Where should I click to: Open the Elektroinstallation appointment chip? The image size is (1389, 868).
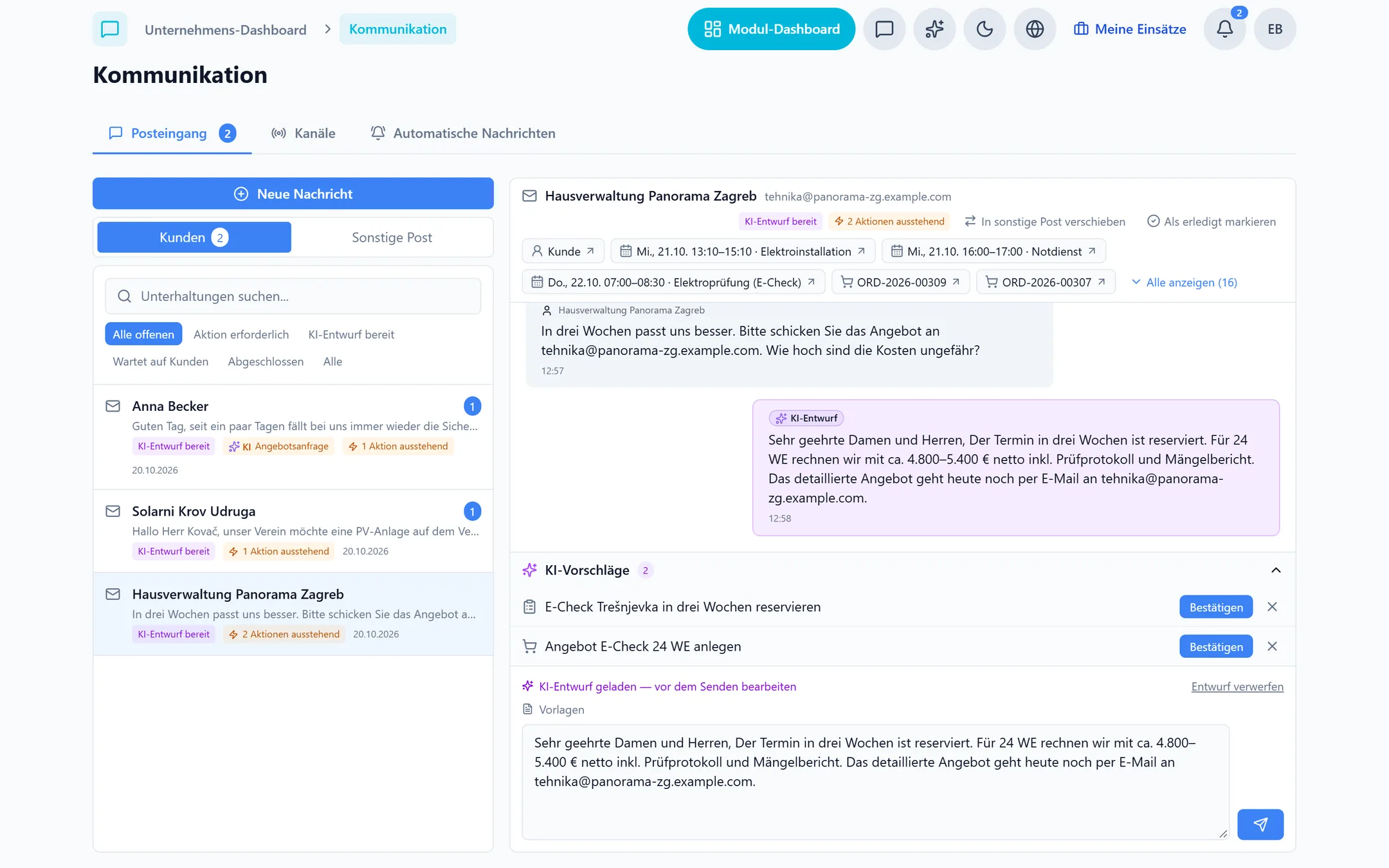[743, 251]
